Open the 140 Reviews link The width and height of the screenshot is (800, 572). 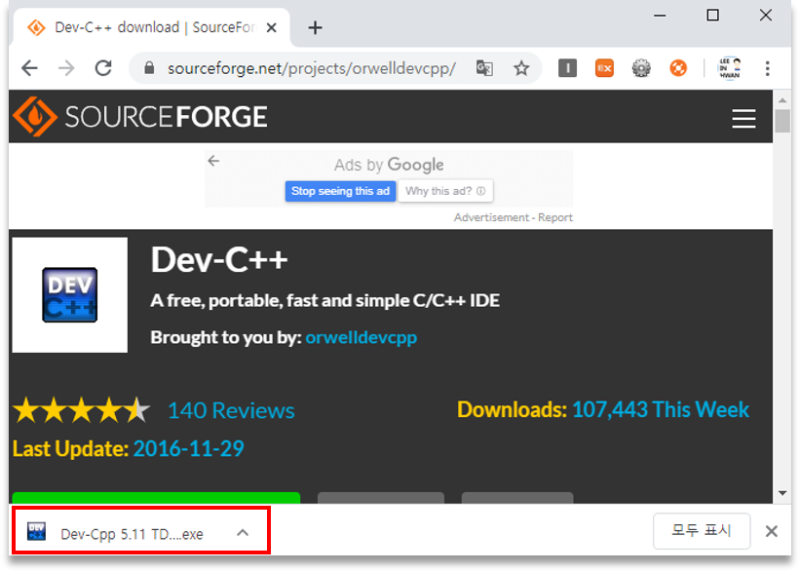(x=231, y=411)
